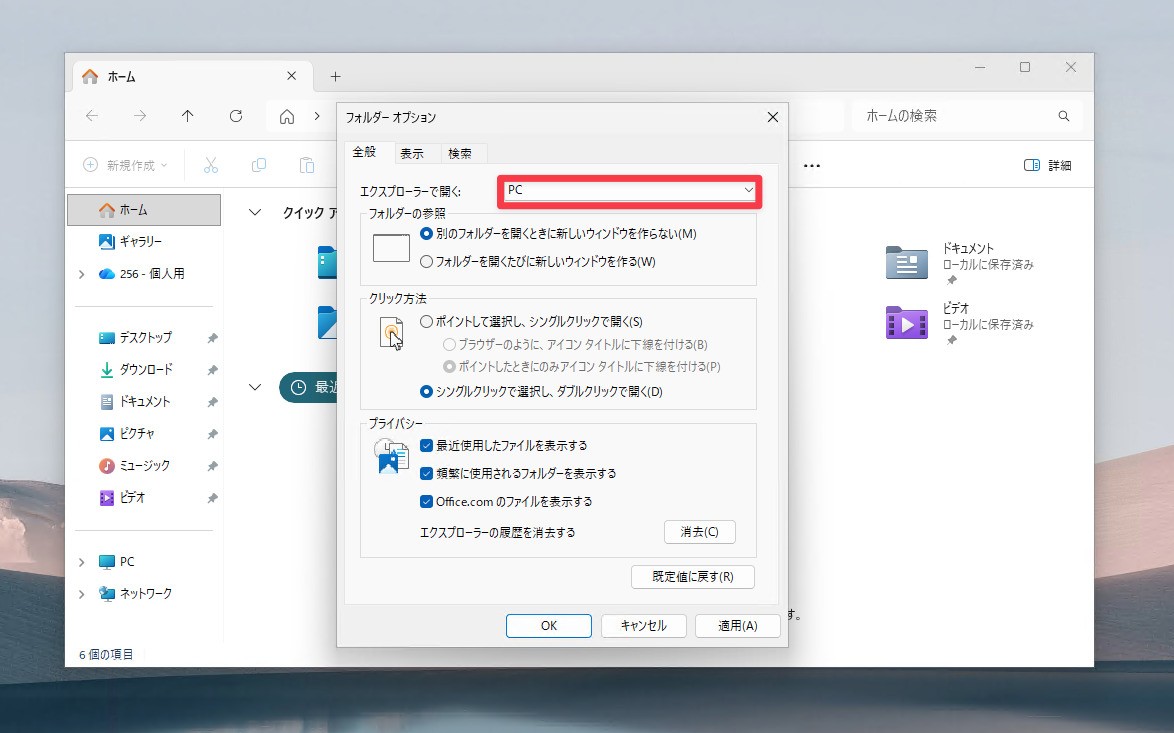Screen dimensions: 1174x733
Task: Close the ホーム Explorer tab
Action: coord(291,76)
